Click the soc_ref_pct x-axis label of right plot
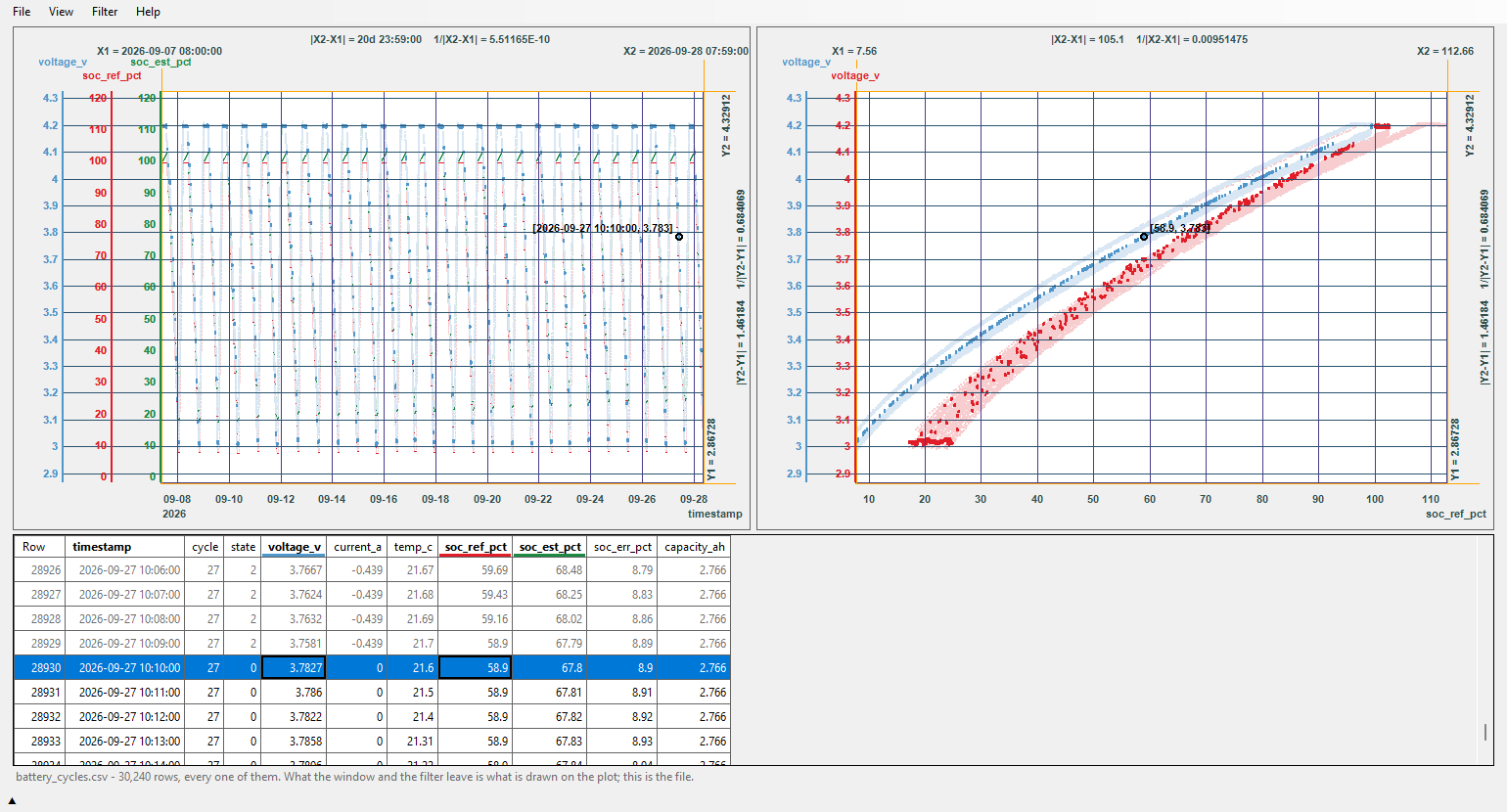The image size is (1507, 812). 1455,514
